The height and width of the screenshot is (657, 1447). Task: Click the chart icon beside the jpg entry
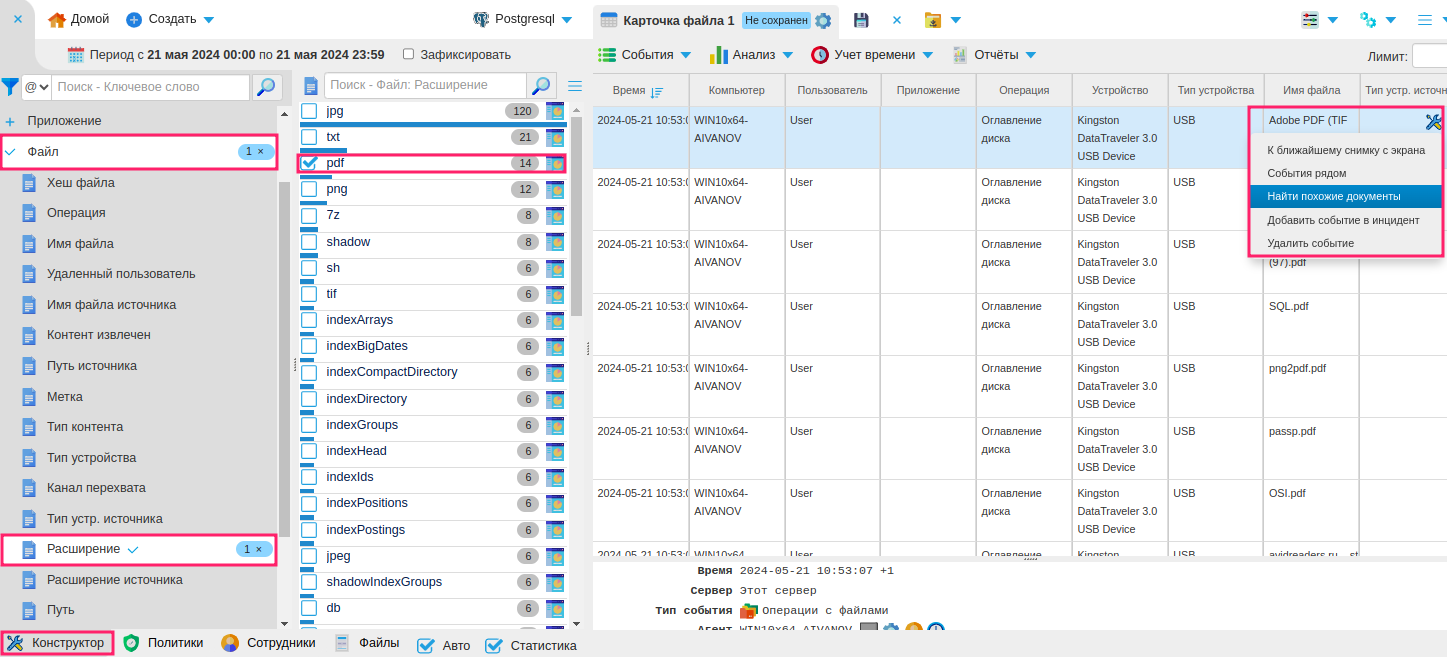[555, 111]
